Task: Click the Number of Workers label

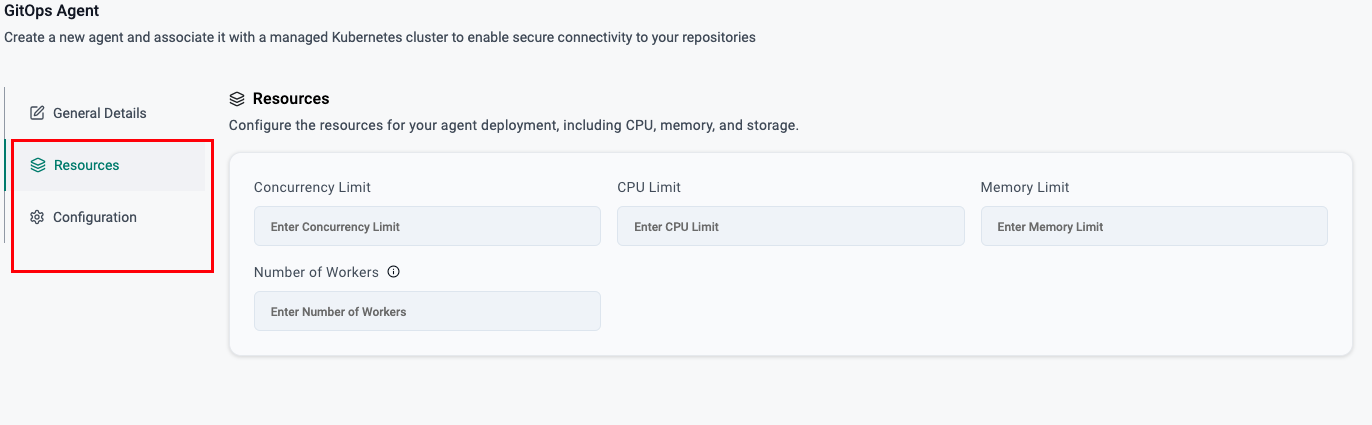Action: pyautogui.click(x=316, y=272)
